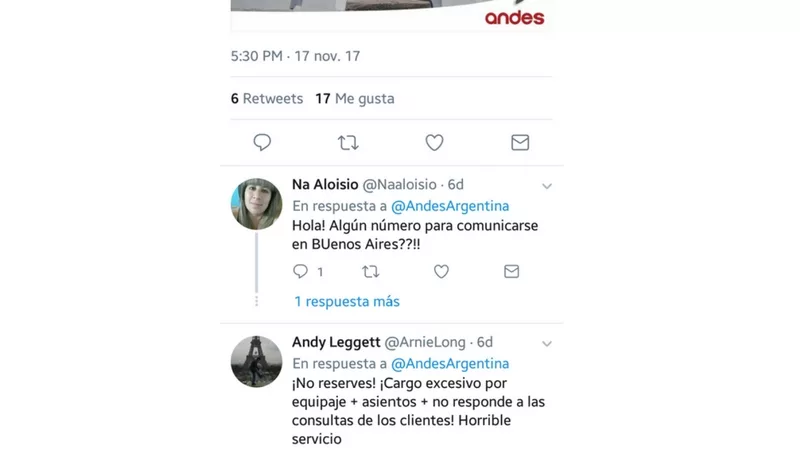Screen dimensions: 800x453
Task: Open options chevron on Andy Leggett's tweet
Action: [x=547, y=344]
